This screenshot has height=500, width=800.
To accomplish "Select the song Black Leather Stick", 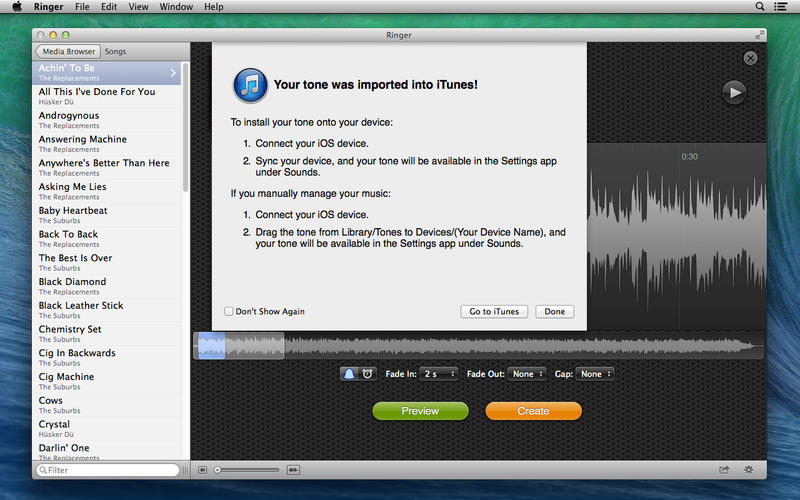I will coord(106,310).
